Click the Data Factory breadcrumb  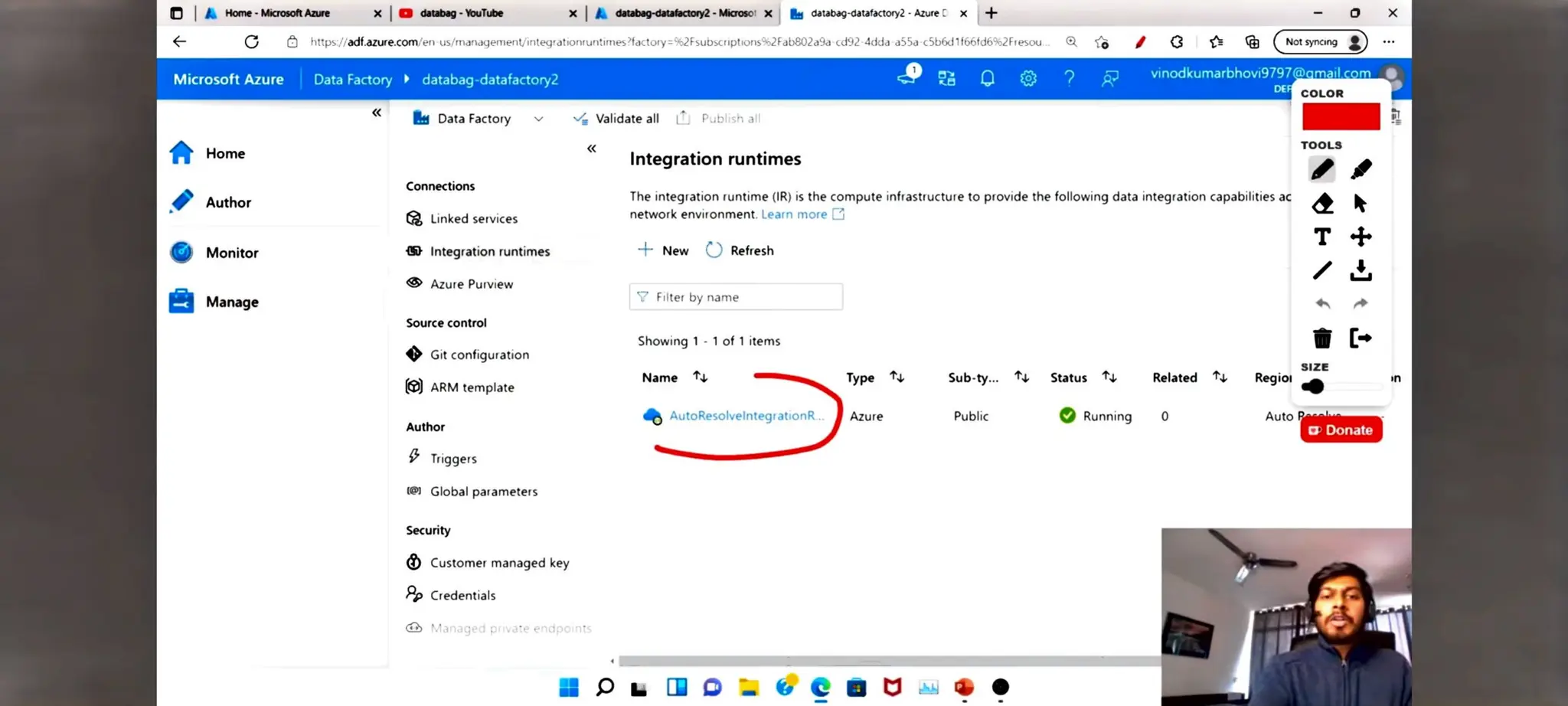[352, 80]
